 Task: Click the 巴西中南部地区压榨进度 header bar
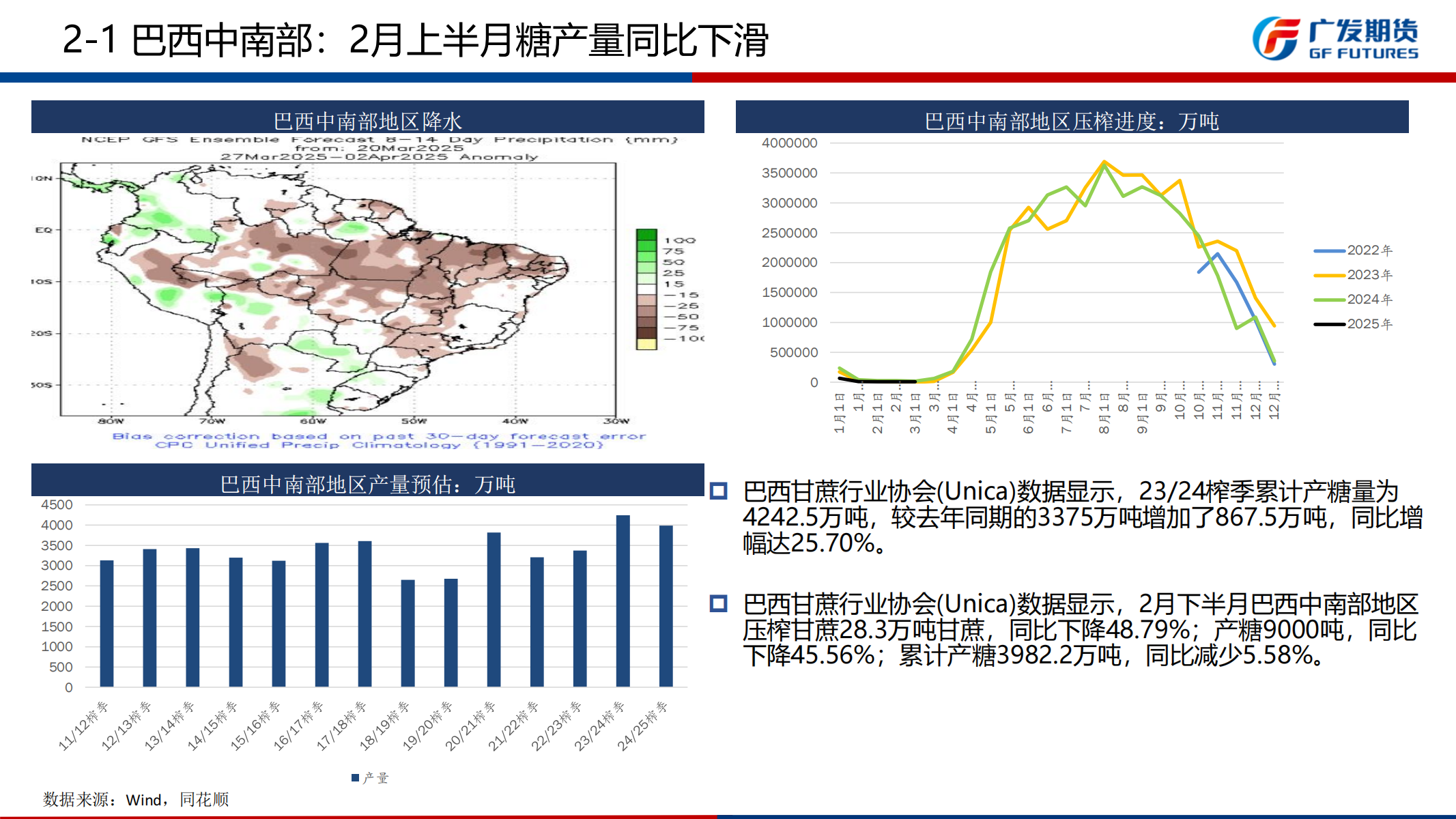1072,120
